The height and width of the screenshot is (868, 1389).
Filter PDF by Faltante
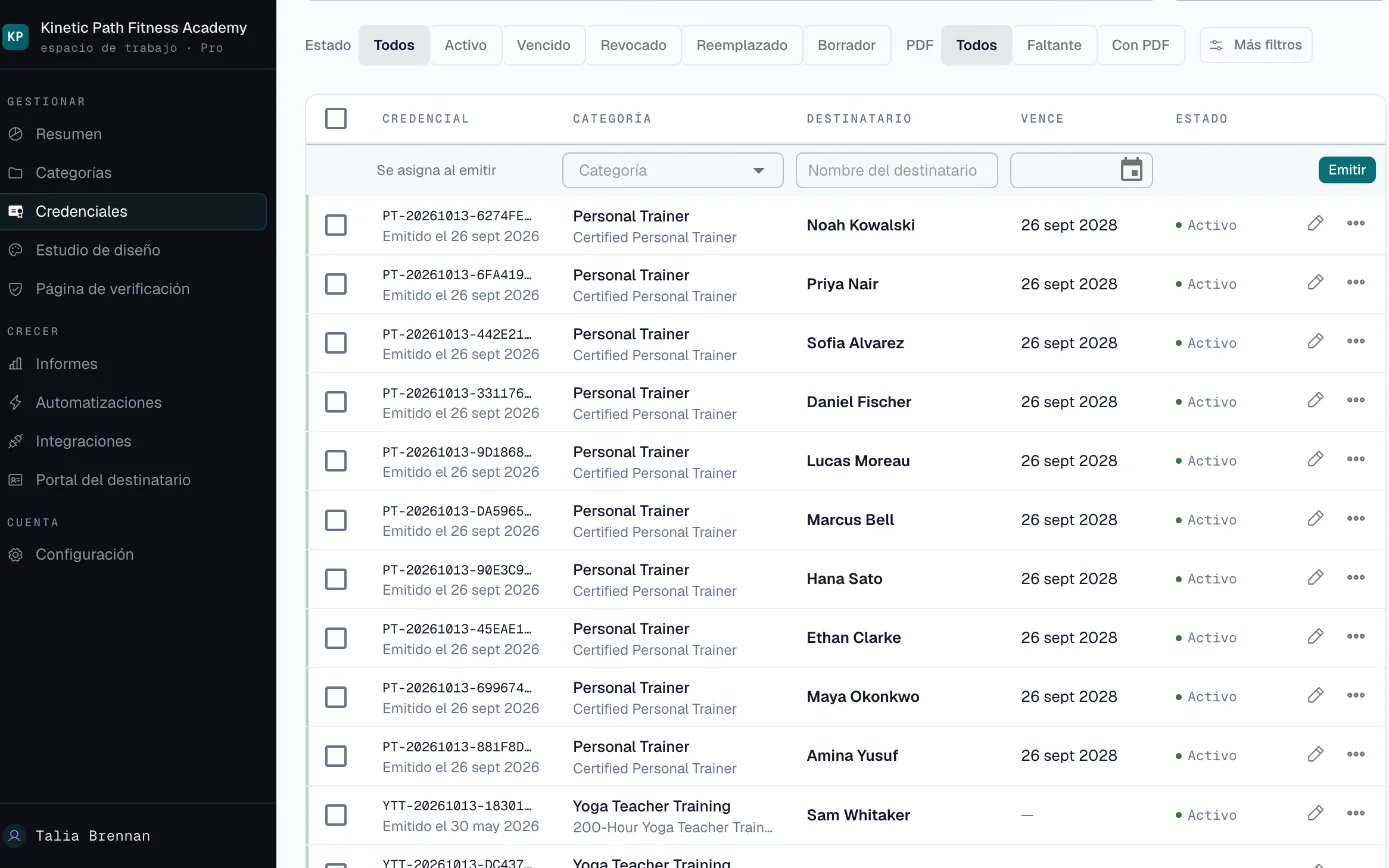click(1054, 45)
